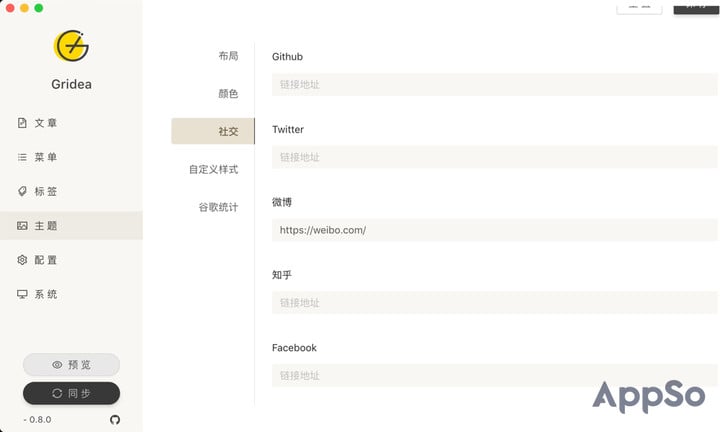
Task: Open the 配置 settings gear icon
Action: tap(22, 260)
